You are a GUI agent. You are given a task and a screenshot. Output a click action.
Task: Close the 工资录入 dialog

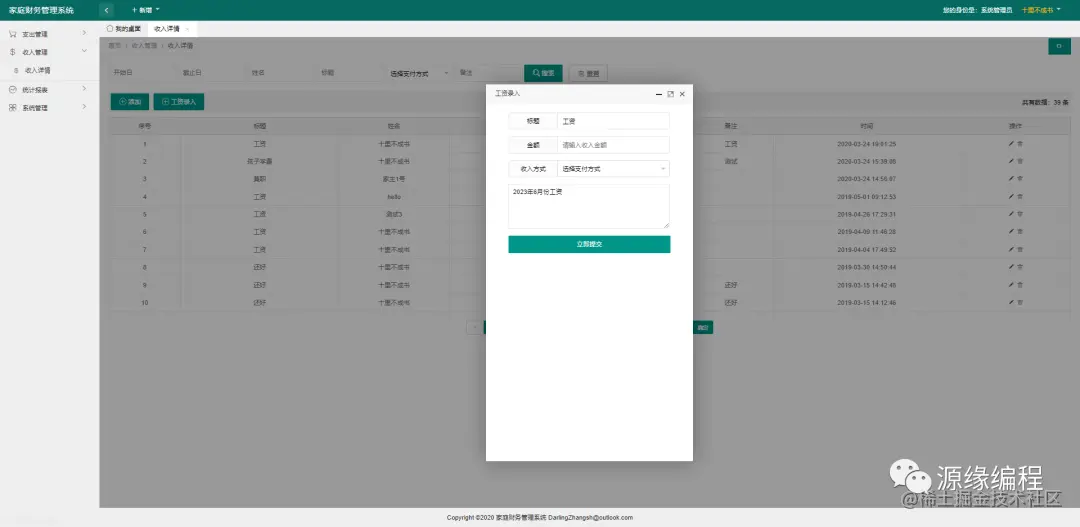682,94
